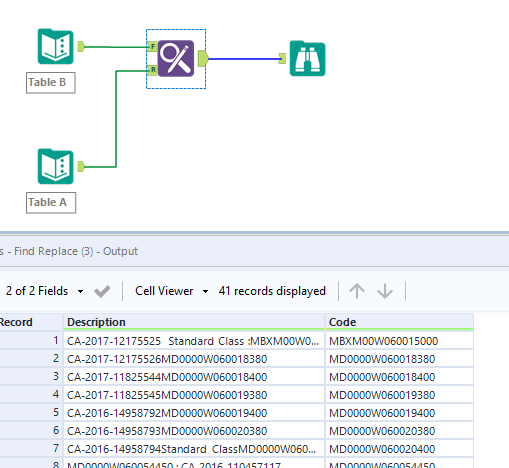This screenshot has height=468, width=509.
Task: Click the Code column header
Action: [x=399, y=322]
